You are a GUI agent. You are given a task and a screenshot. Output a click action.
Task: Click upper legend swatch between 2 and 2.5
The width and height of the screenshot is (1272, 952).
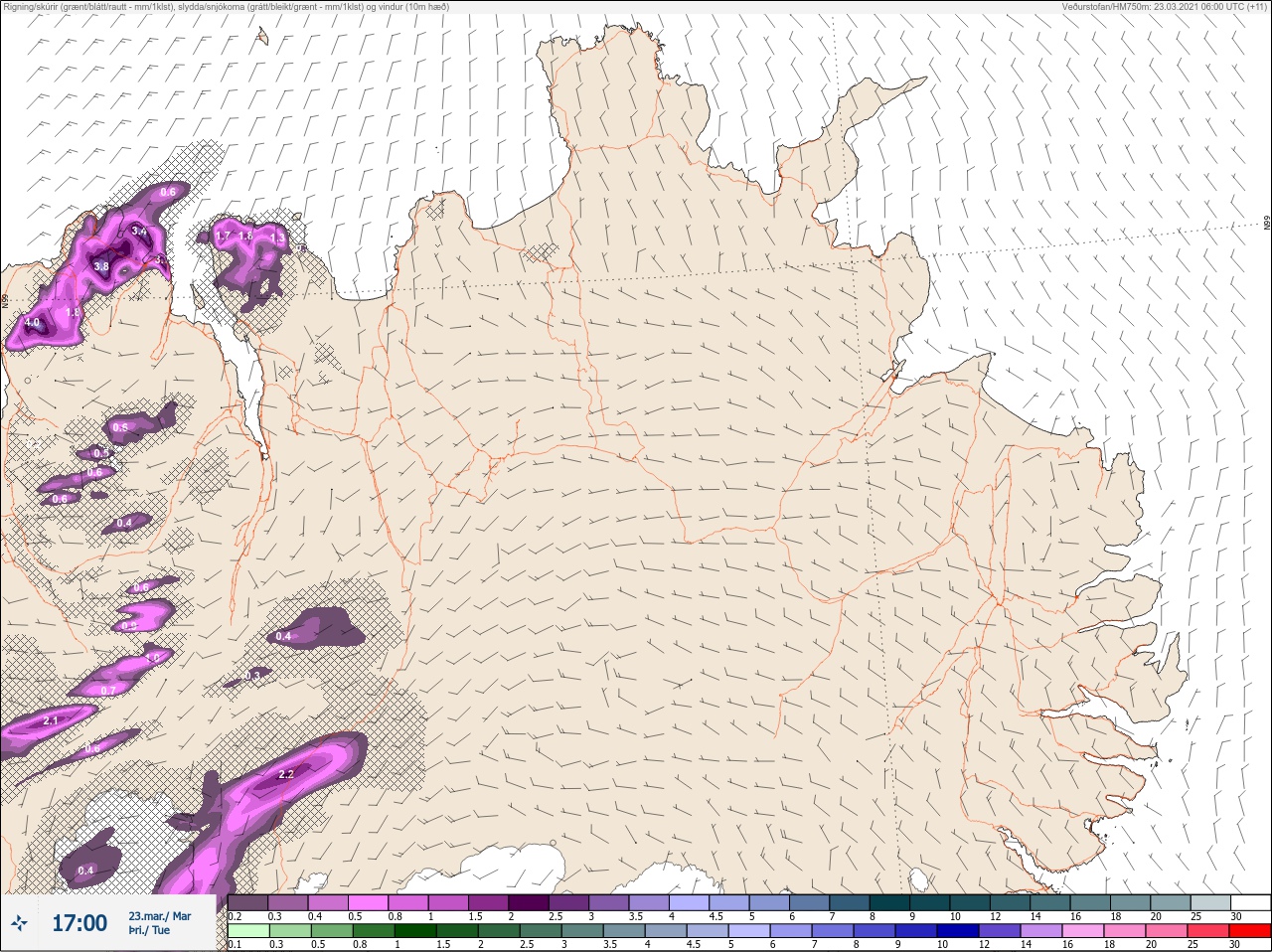click(x=530, y=902)
